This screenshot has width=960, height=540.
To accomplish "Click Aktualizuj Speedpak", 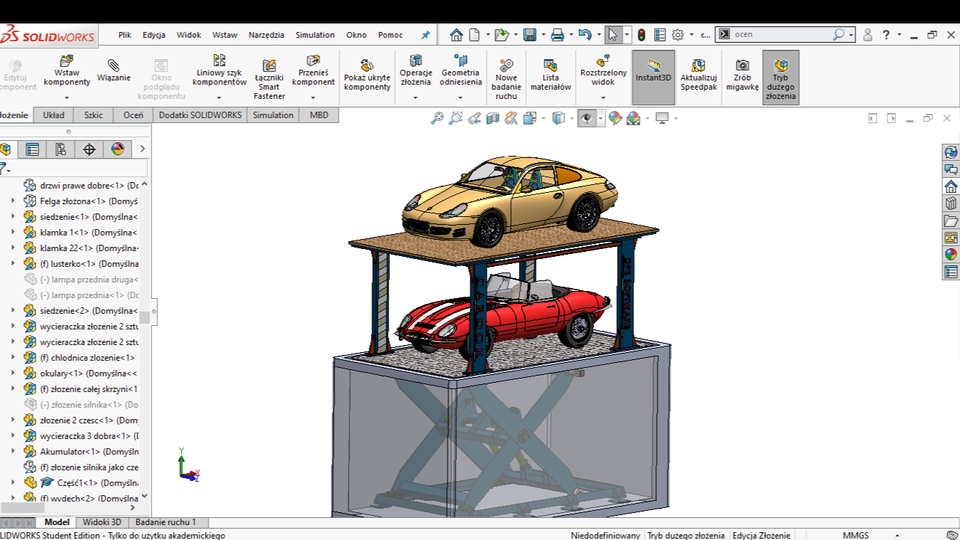I will click(699, 74).
